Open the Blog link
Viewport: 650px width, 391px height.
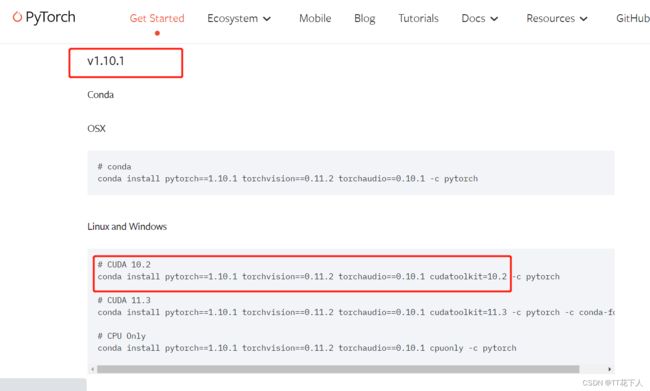[364, 18]
